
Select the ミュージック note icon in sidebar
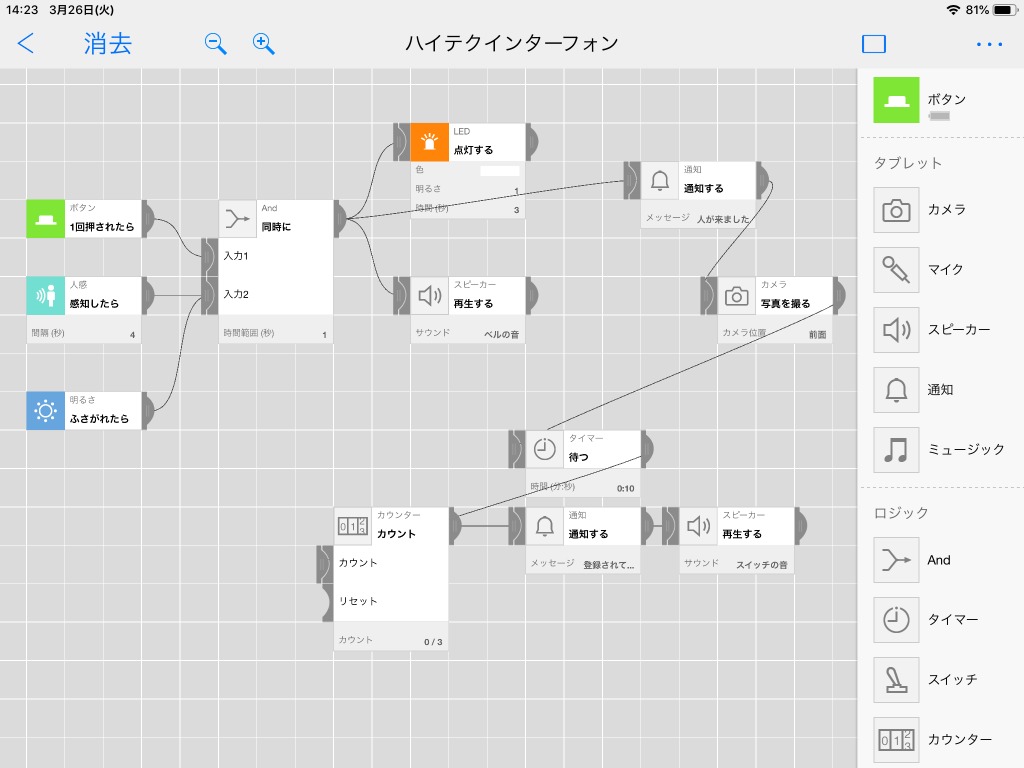coord(896,450)
